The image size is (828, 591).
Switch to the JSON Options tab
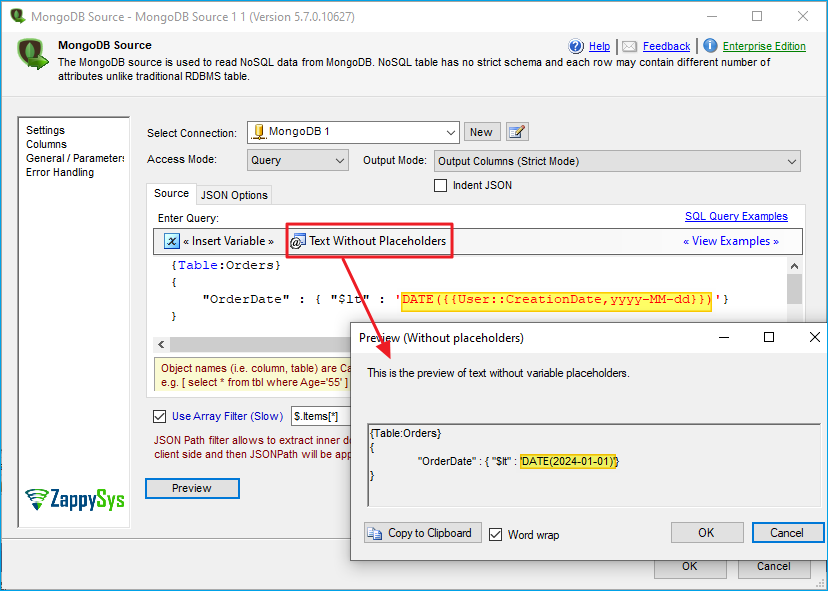coord(234,195)
